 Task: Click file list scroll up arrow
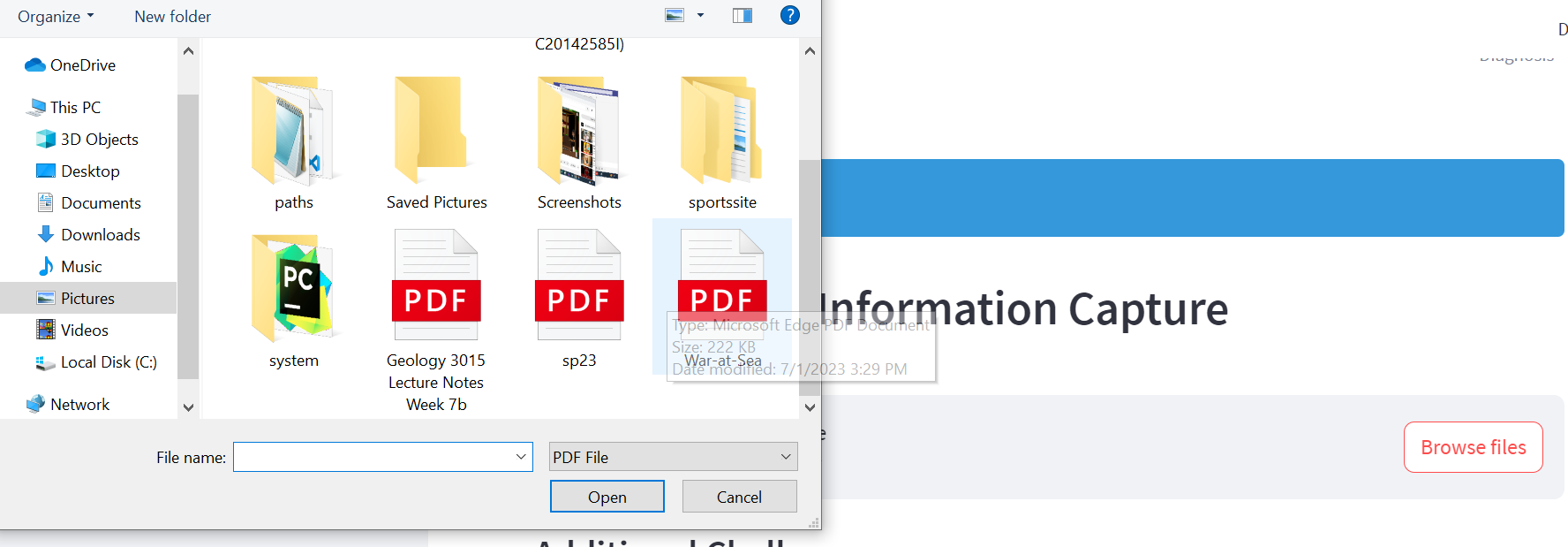click(810, 51)
